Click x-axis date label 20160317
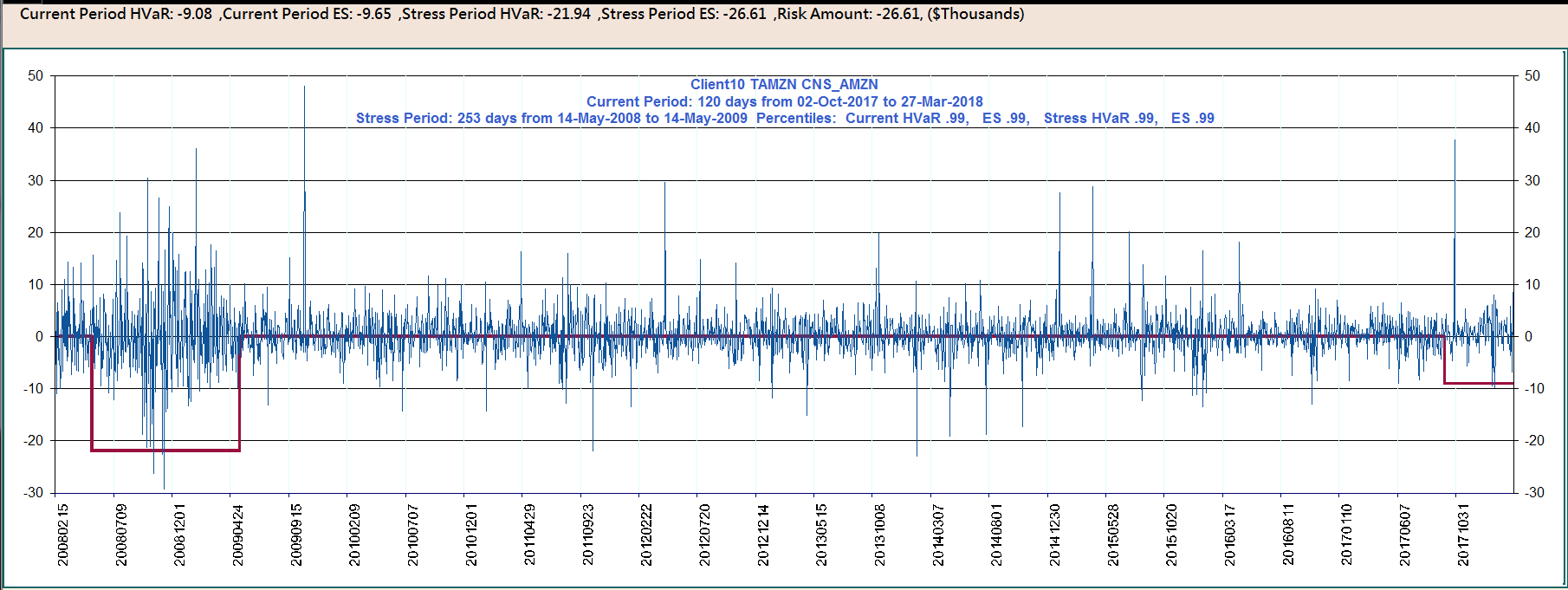The height and width of the screenshot is (590, 1568). click(1231, 535)
